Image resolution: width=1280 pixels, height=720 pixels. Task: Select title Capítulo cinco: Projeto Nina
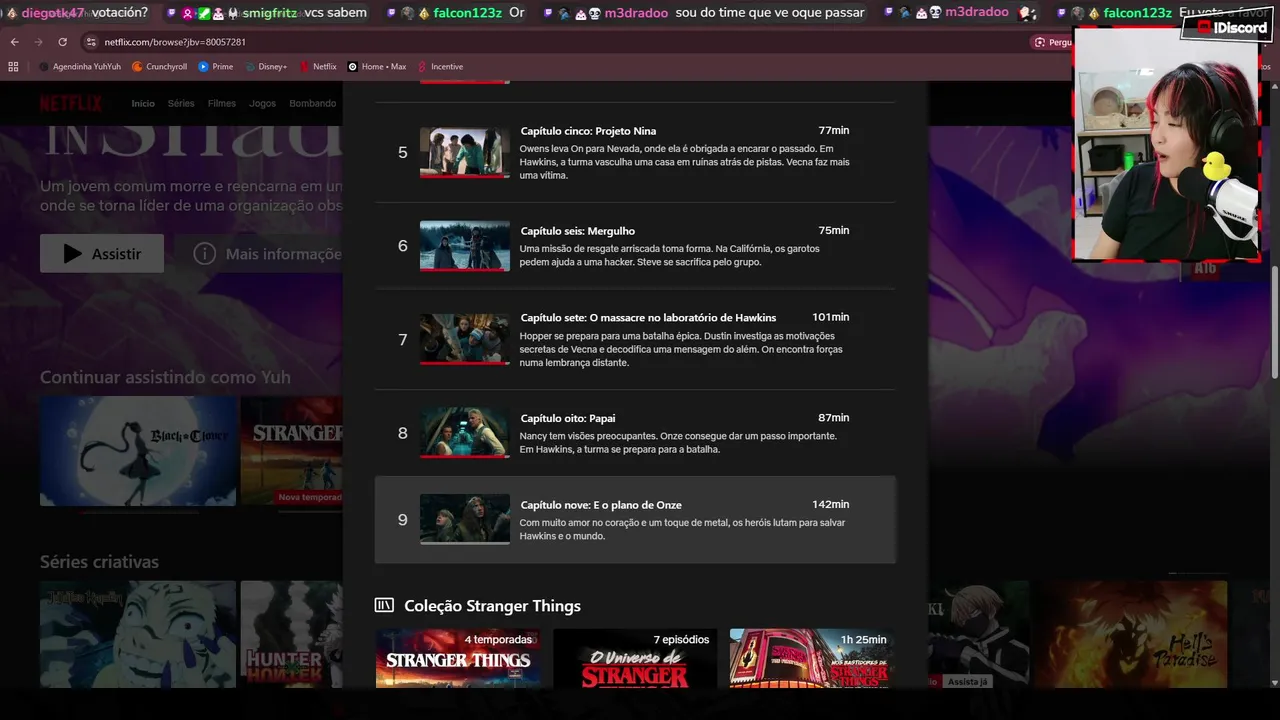(588, 131)
